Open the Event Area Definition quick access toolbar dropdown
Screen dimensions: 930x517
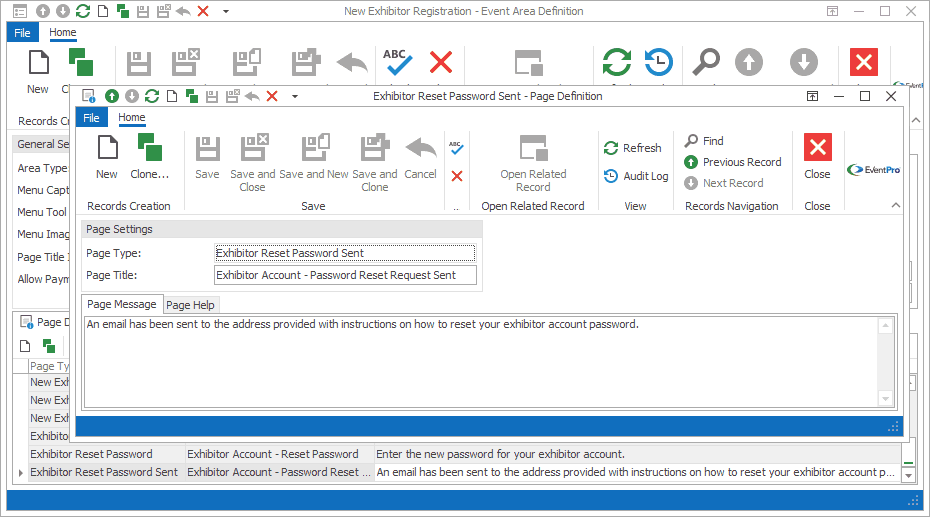[x=226, y=11]
